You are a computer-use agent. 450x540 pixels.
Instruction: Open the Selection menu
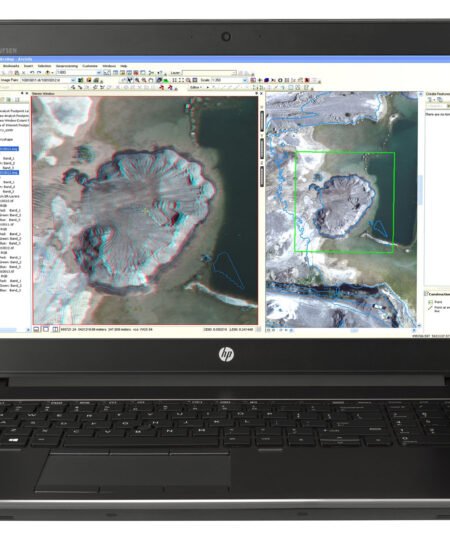[44, 66]
